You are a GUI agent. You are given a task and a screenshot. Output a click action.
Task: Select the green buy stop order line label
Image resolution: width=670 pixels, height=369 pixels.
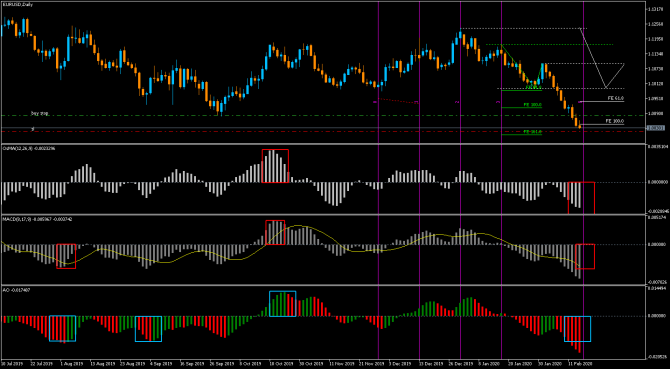point(39,114)
